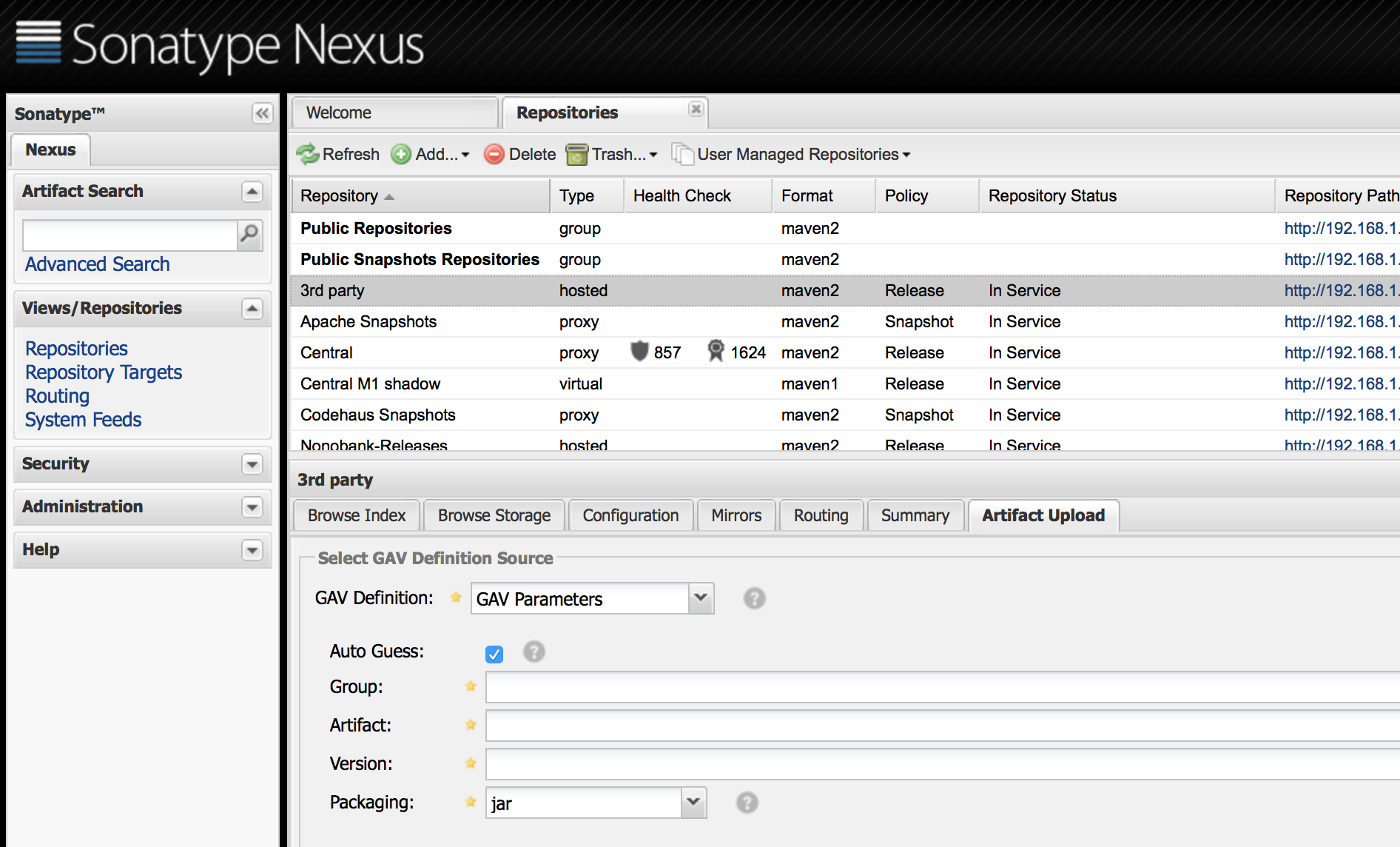Click the Group input field
Screen dimensions: 1400x847
(942, 687)
